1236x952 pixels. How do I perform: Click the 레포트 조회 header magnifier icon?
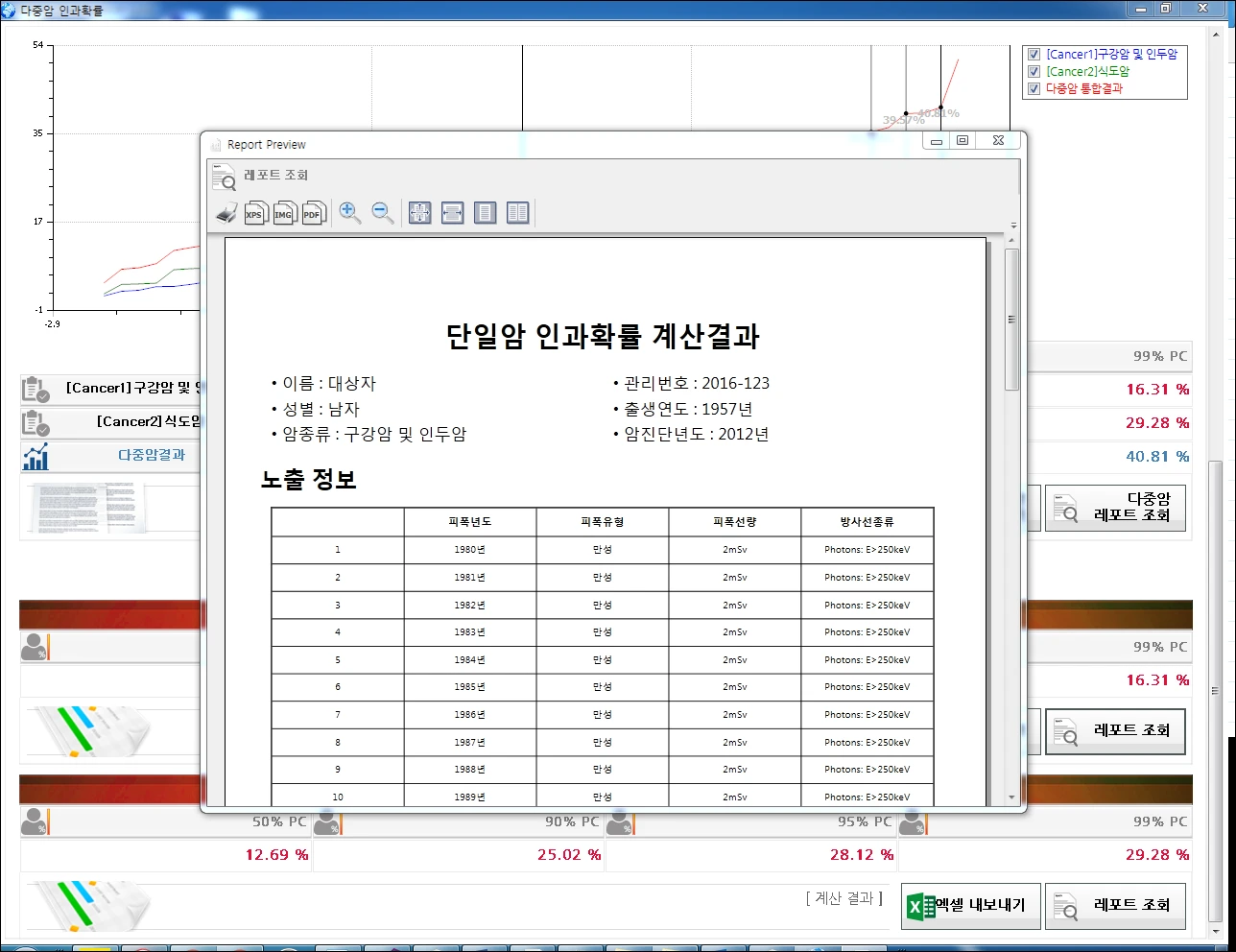(x=224, y=177)
